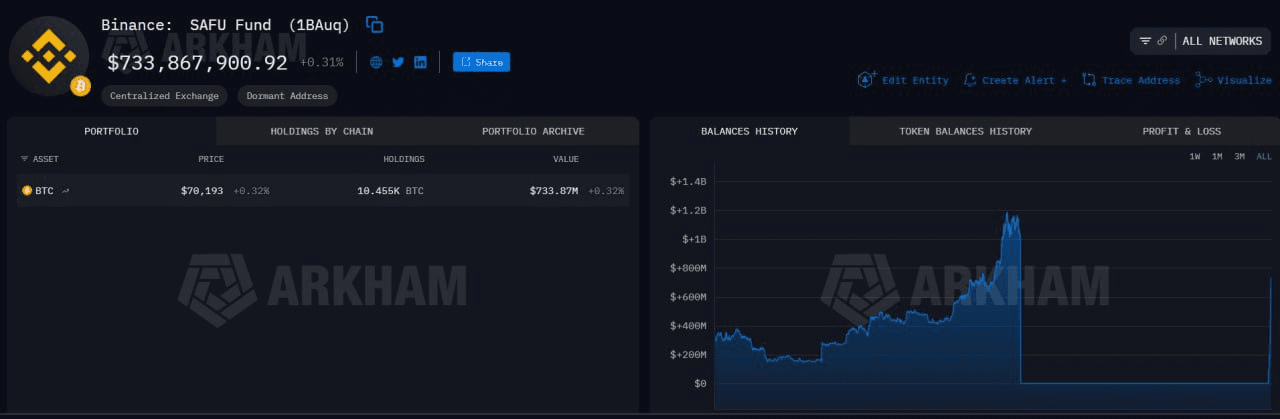The height and width of the screenshot is (419, 1280).
Task: Click the Trace Address link
Action: pyautogui.click(x=1131, y=80)
